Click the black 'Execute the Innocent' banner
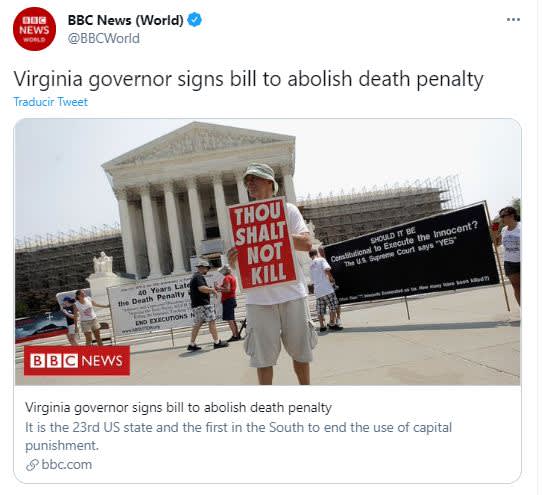This screenshot has height=495, width=552. coord(410,254)
